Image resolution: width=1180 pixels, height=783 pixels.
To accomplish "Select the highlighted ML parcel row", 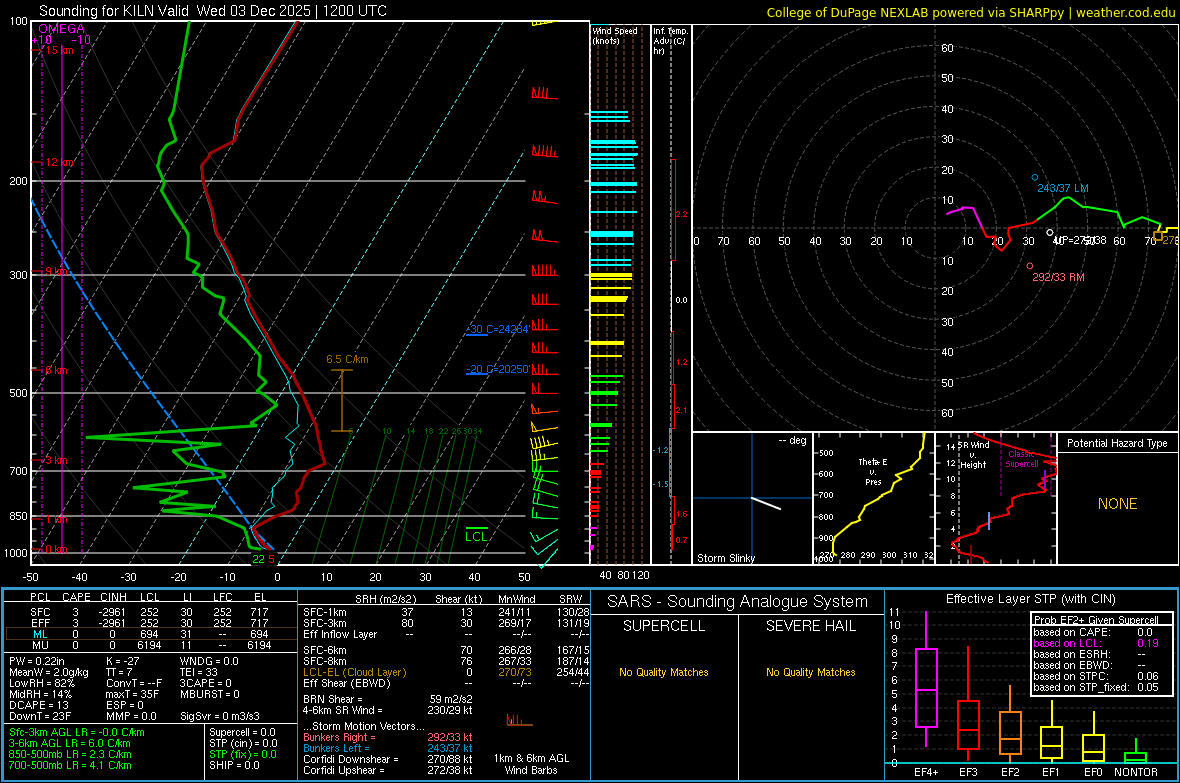I will [x=151, y=634].
